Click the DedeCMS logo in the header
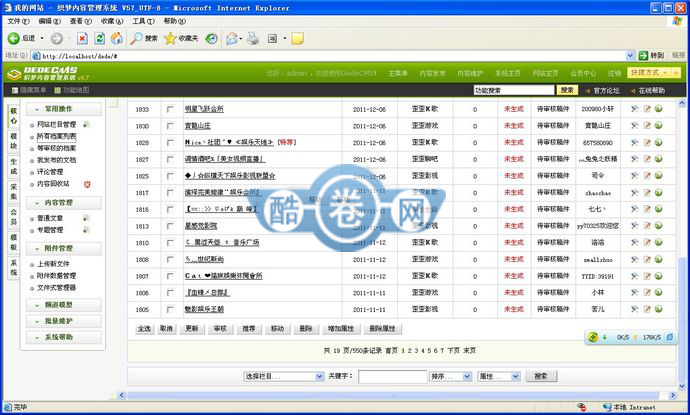 coord(48,73)
